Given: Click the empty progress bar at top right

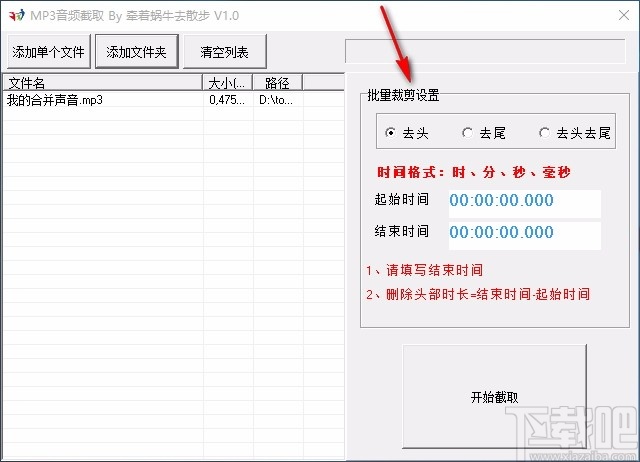Looking at the screenshot, I should tap(485, 51).
